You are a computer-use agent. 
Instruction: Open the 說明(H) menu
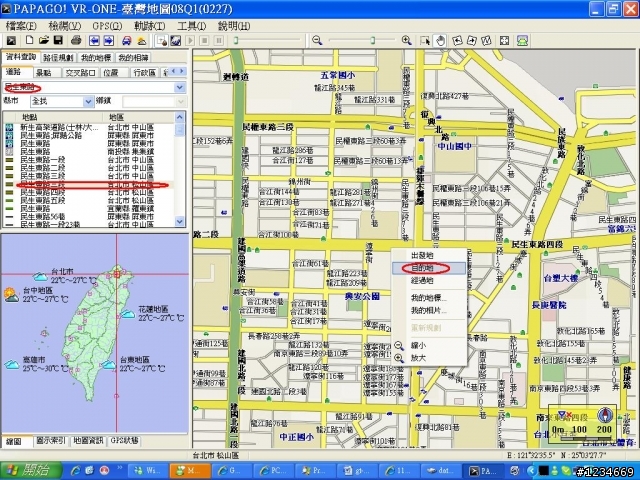pos(234,26)
